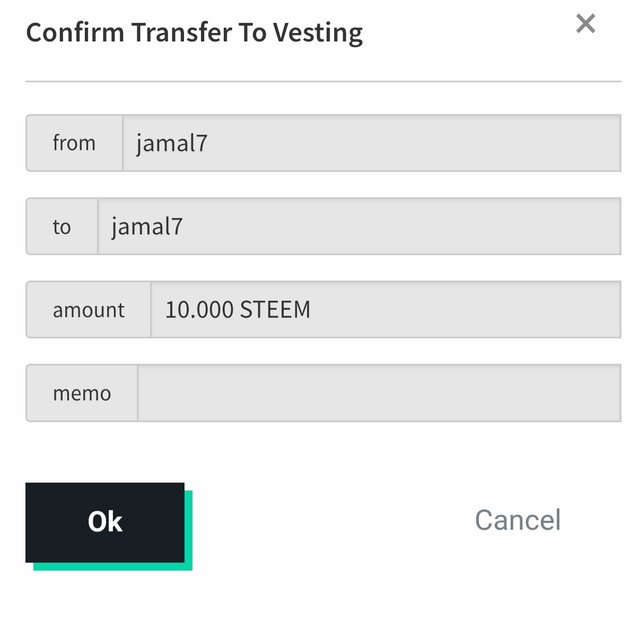Click jamal7 text in the to row
This screenshot has width=640, height=639.
coord(147,227)
